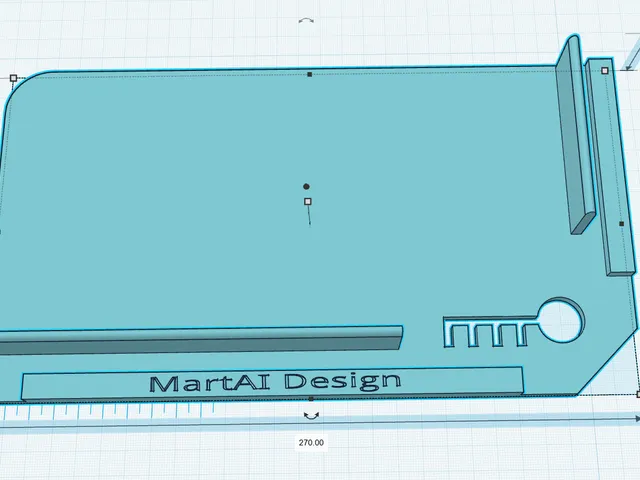
Task: Click the black midpoint handle on top edge
Action: (310, 74)
